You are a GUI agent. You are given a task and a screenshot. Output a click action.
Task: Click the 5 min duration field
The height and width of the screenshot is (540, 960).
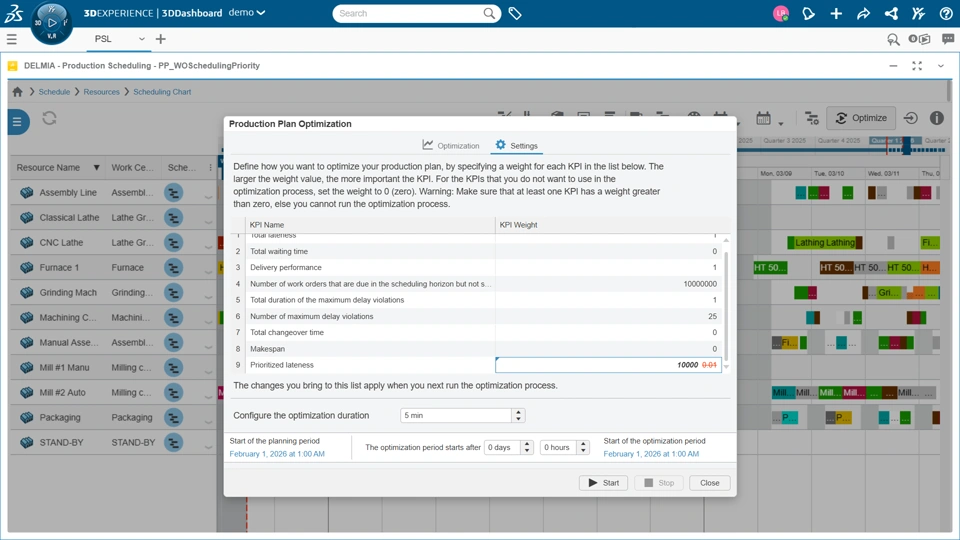(456, 415)
